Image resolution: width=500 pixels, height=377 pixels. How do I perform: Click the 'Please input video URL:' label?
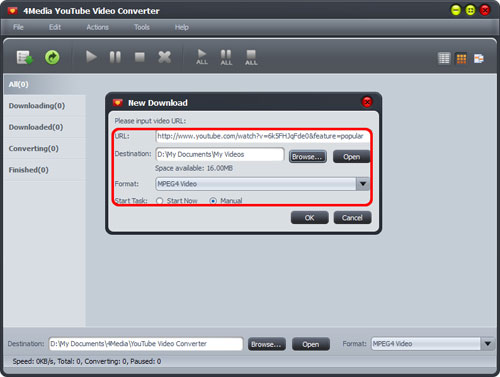(x=150, y=121)
